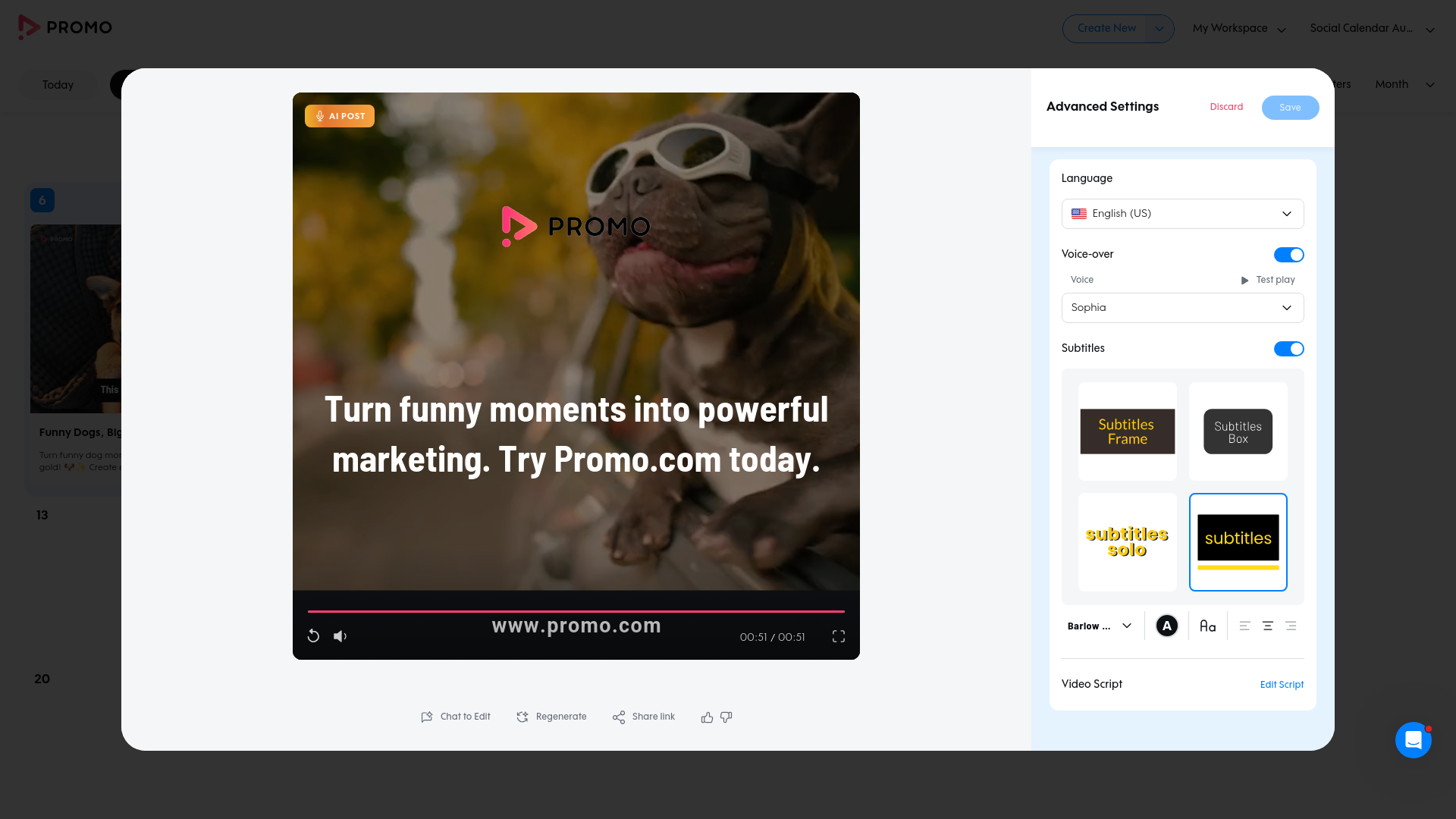Click Regenerate below the video

click(x=551, y=717)
